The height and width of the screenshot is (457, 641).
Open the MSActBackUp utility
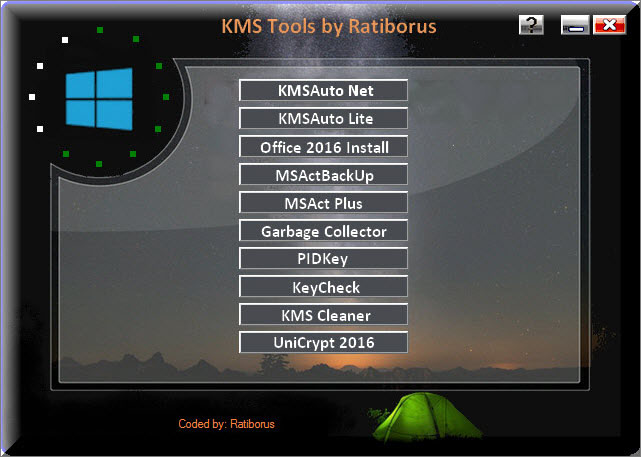(x=323, y=175)
